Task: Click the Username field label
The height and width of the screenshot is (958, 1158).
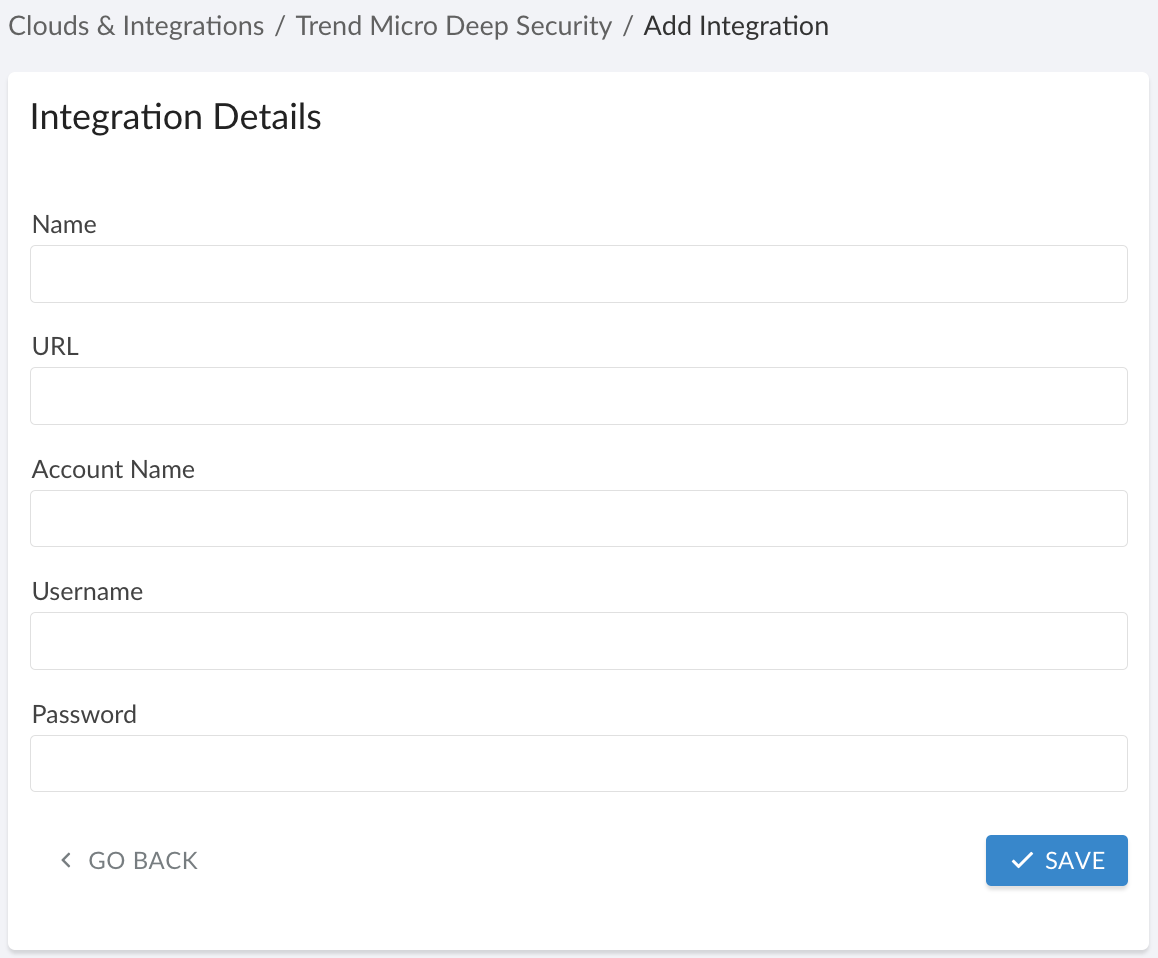Action: click(87, 591)
